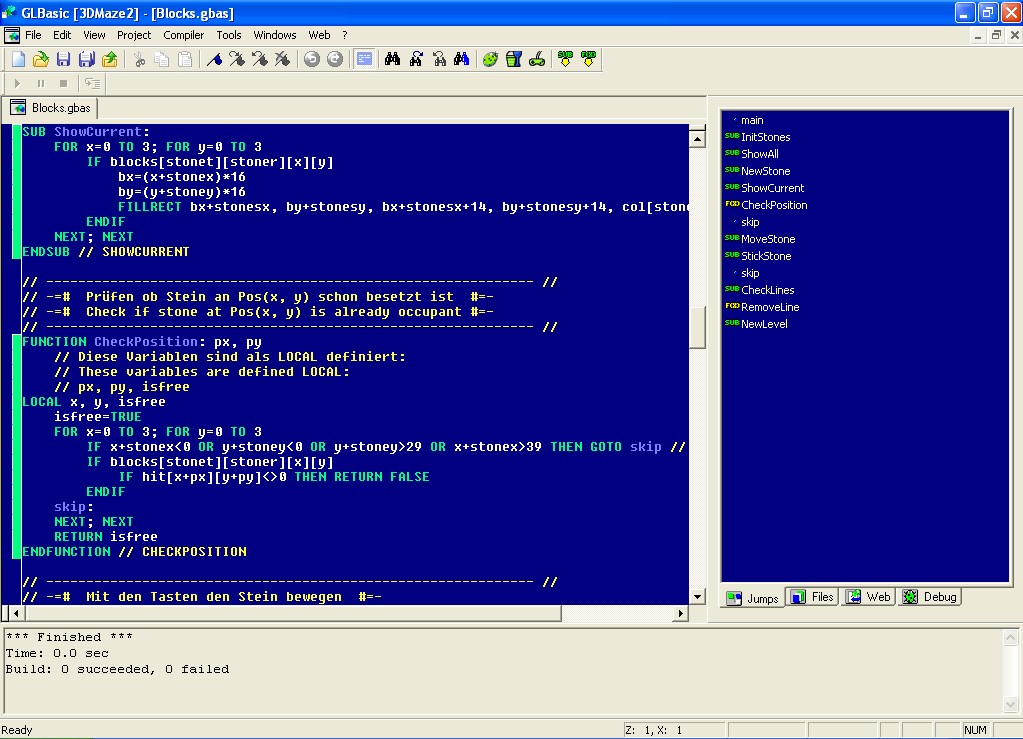Click the code editor's scroll-down arrow
Image resolution: width=1023 pixels, height=739 pixels.
pyautogui.click(x=697, y=596)
